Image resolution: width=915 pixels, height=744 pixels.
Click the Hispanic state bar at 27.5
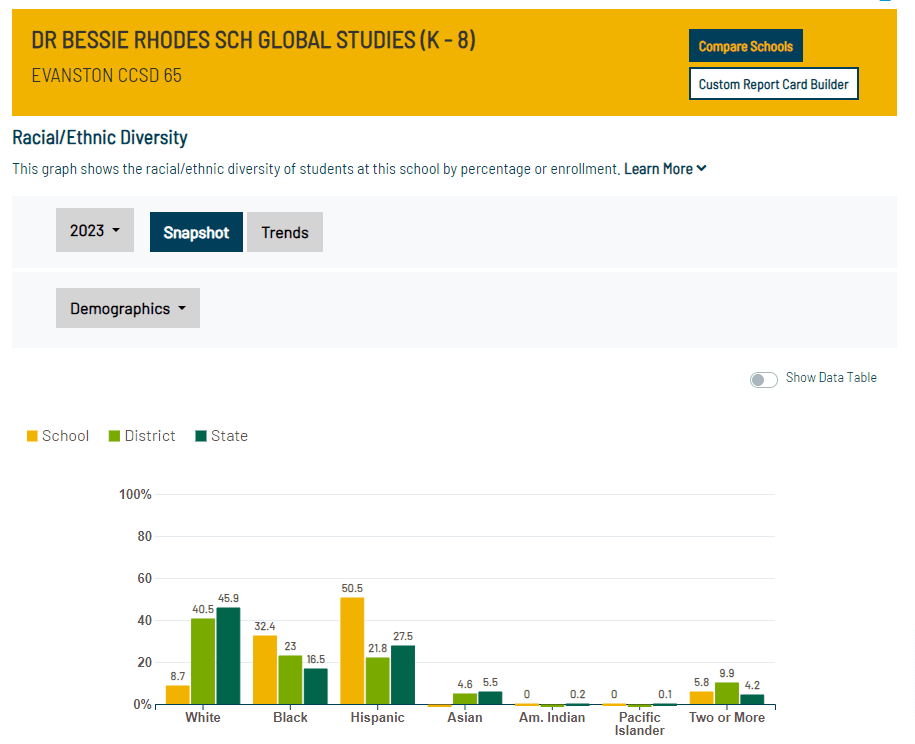click(403, 675)
